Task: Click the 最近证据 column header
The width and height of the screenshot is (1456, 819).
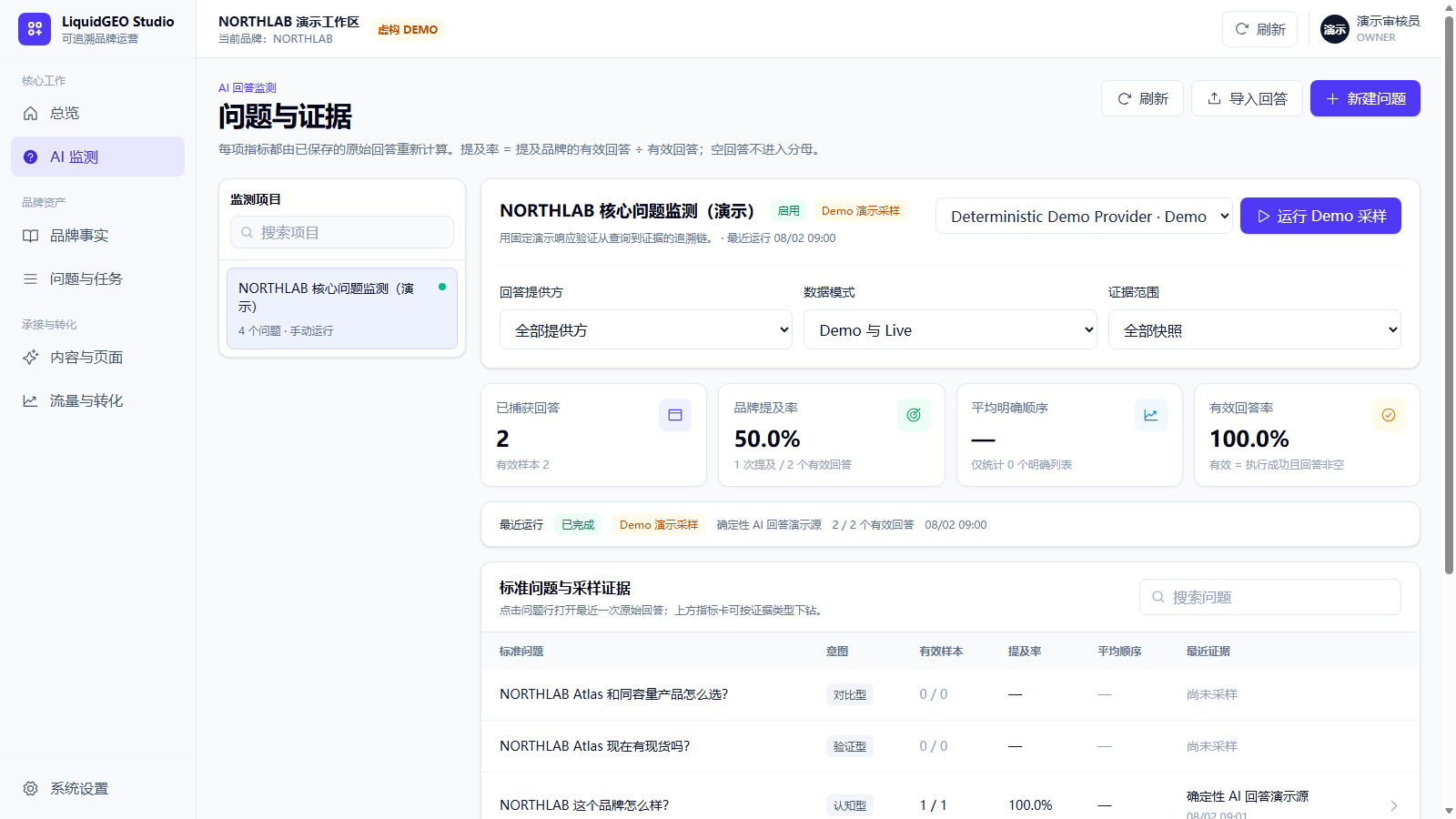Action: pos(1208,652)
